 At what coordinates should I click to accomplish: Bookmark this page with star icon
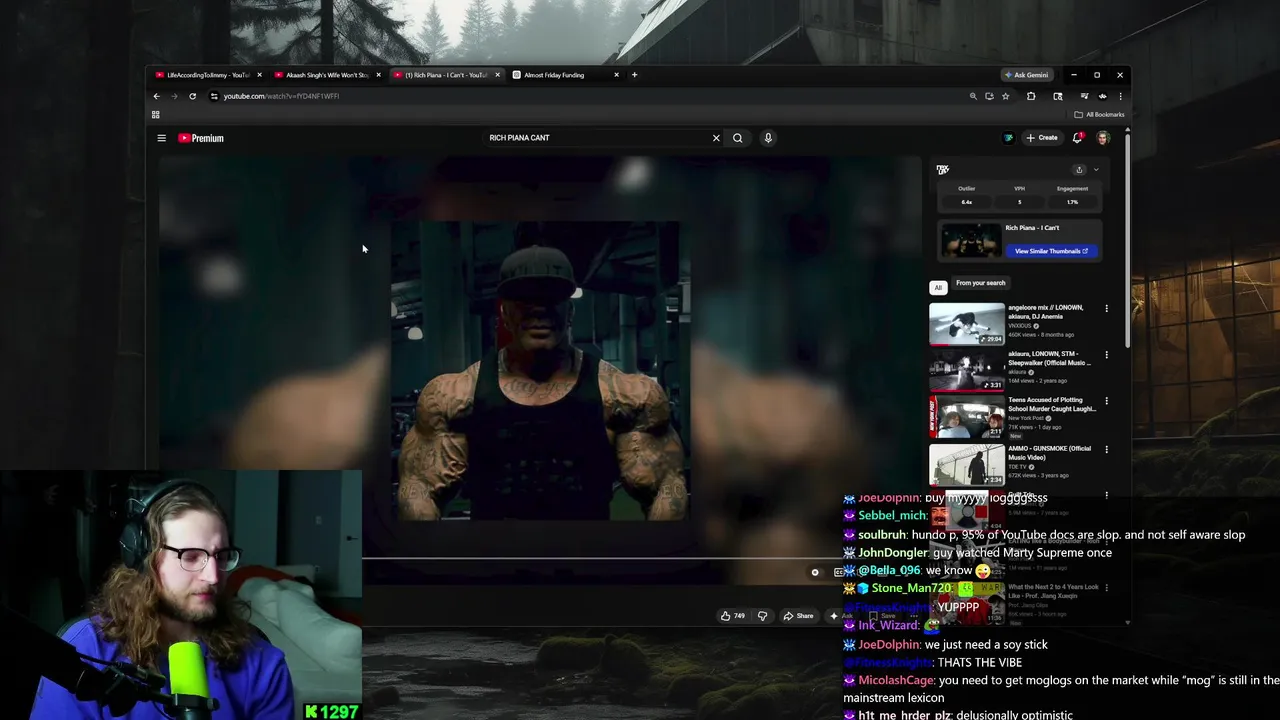[x=1005, y=96]
